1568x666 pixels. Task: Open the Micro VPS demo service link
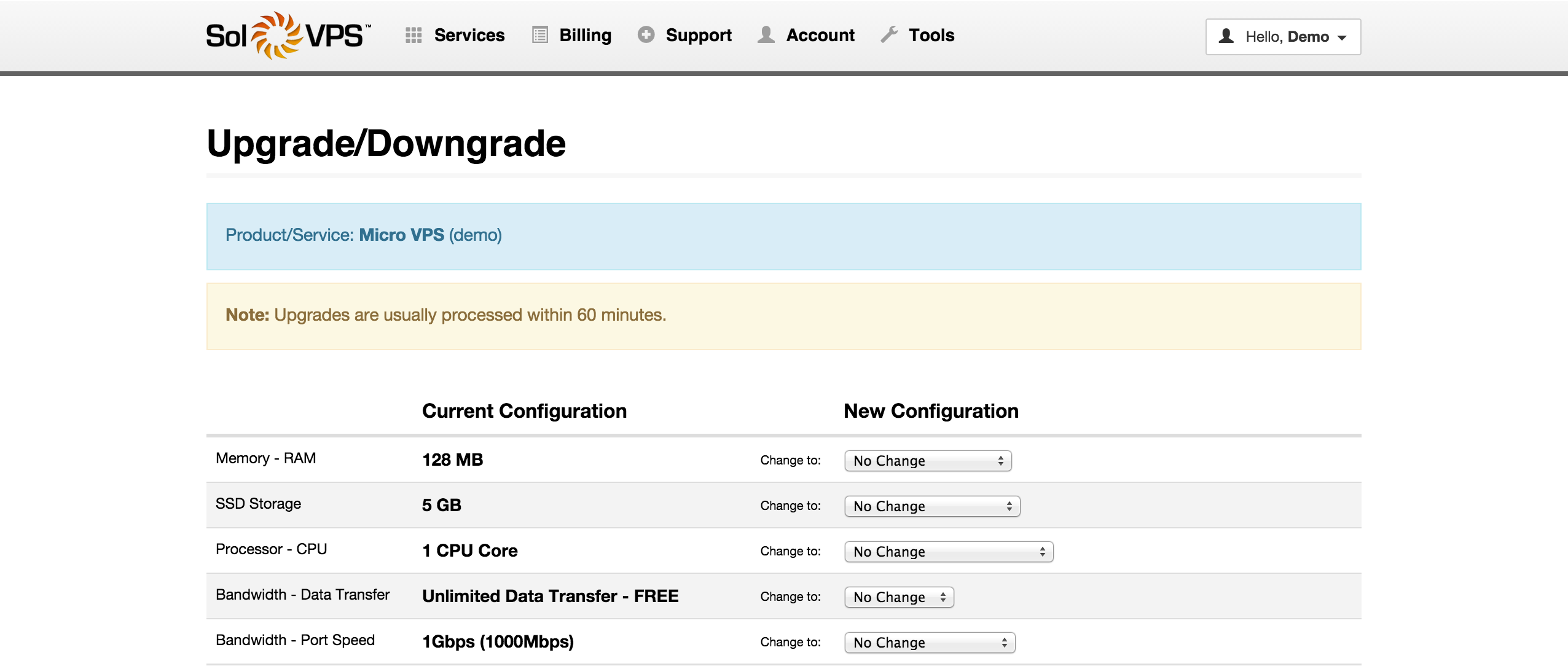point(402,235)
